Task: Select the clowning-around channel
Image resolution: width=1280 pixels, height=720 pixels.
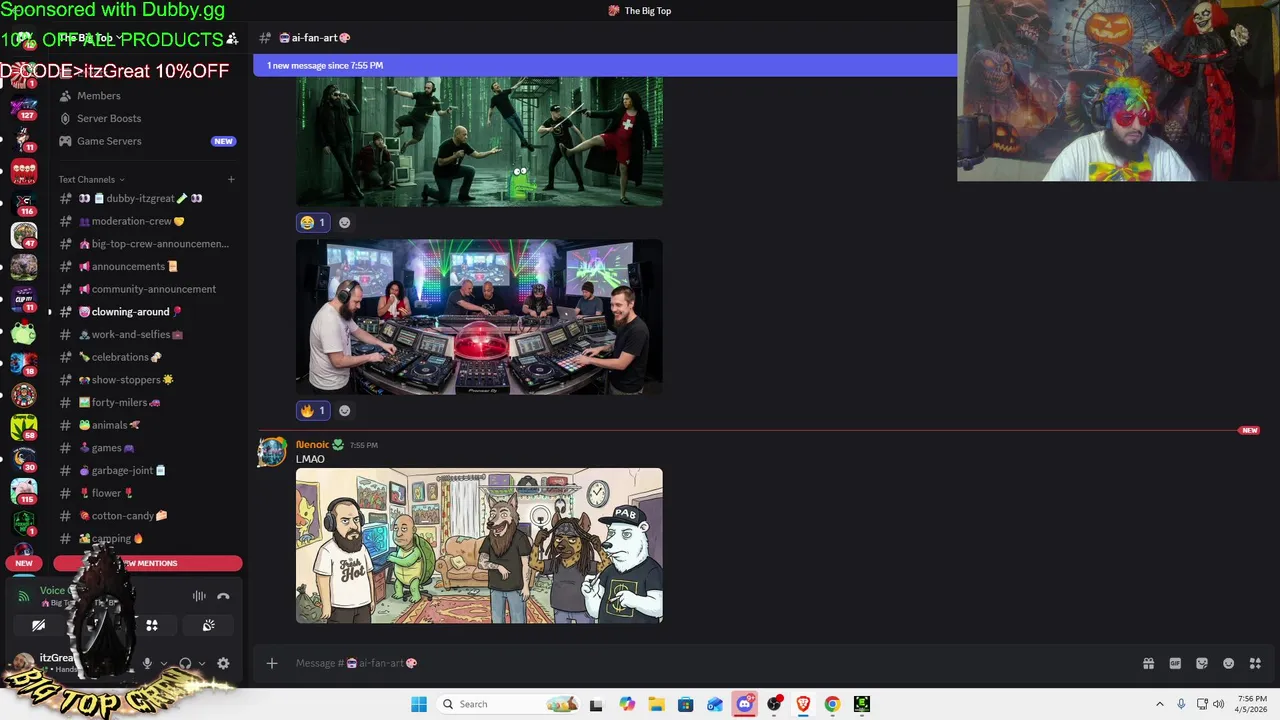Action: click(x=148, y=312)
